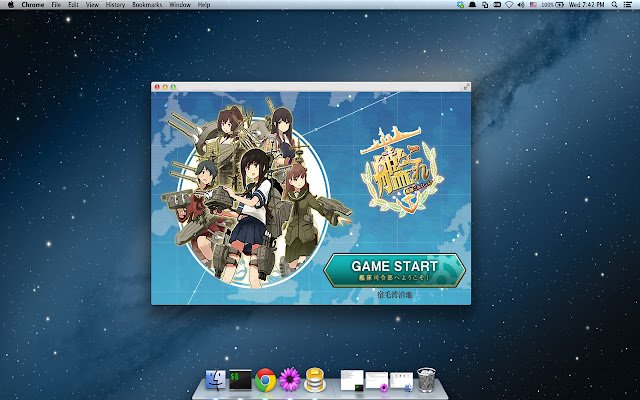Enter fullscreen with the window's arrows icon
640x400 pixels.
coord(466,87)
